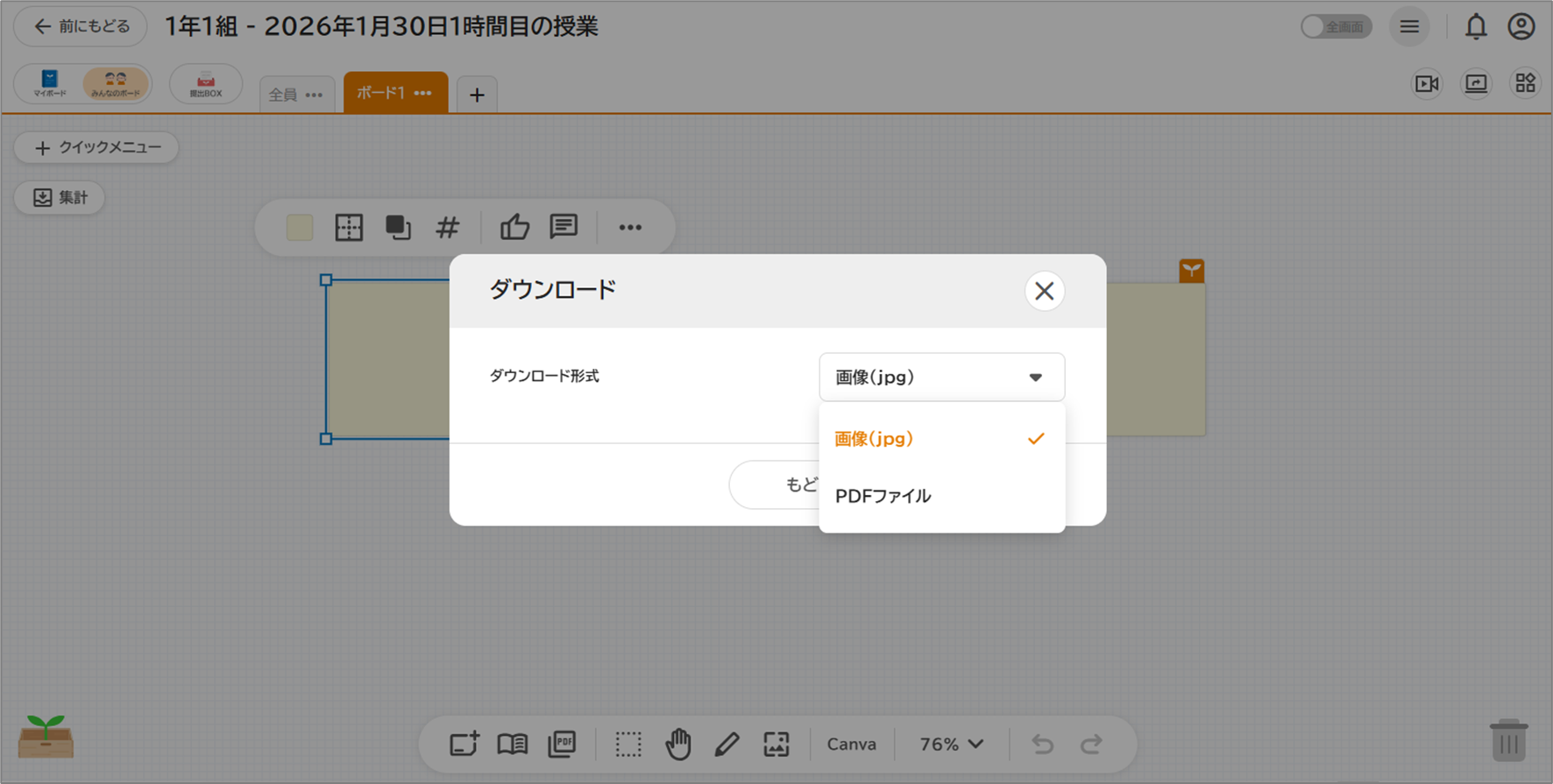Select the ボード1 tab

coord(382,93)
